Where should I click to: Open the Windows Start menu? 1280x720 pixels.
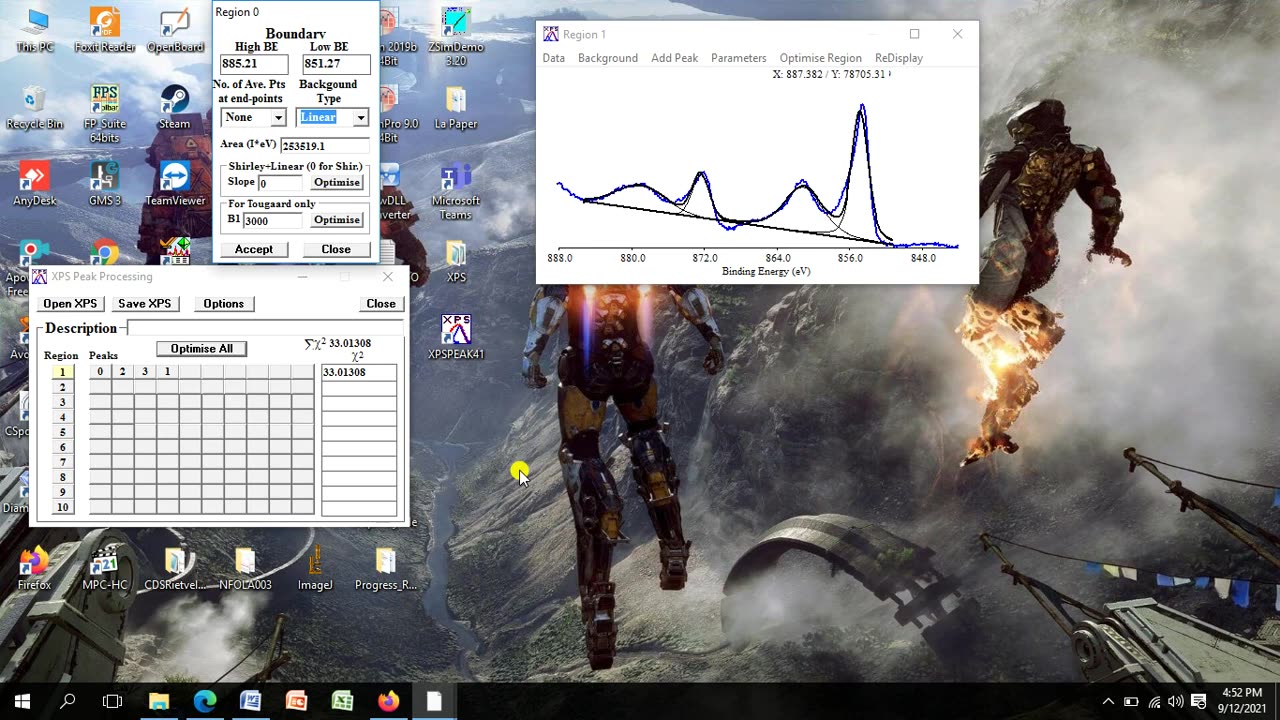[22, 702]
